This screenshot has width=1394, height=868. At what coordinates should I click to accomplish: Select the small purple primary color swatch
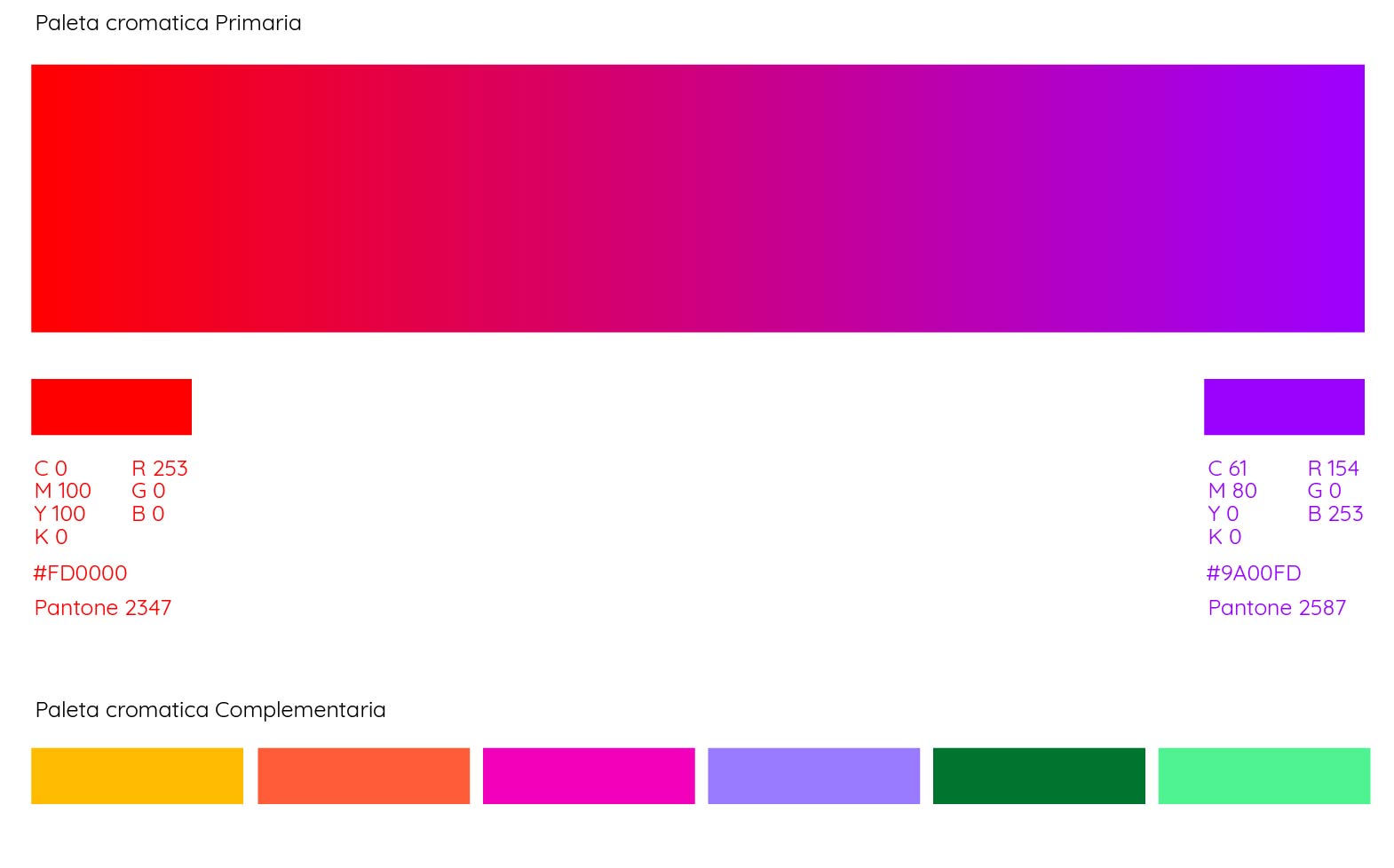coord(1283,406)
